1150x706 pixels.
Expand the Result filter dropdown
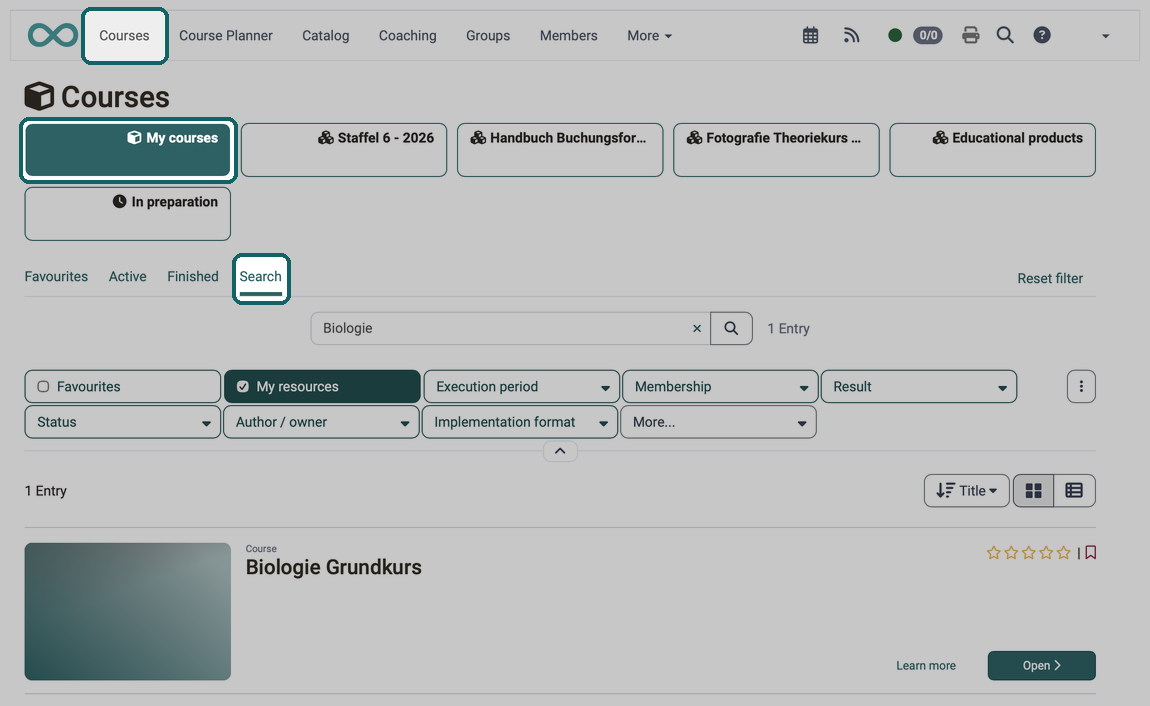pyautogui.click(x=919, y=386)
